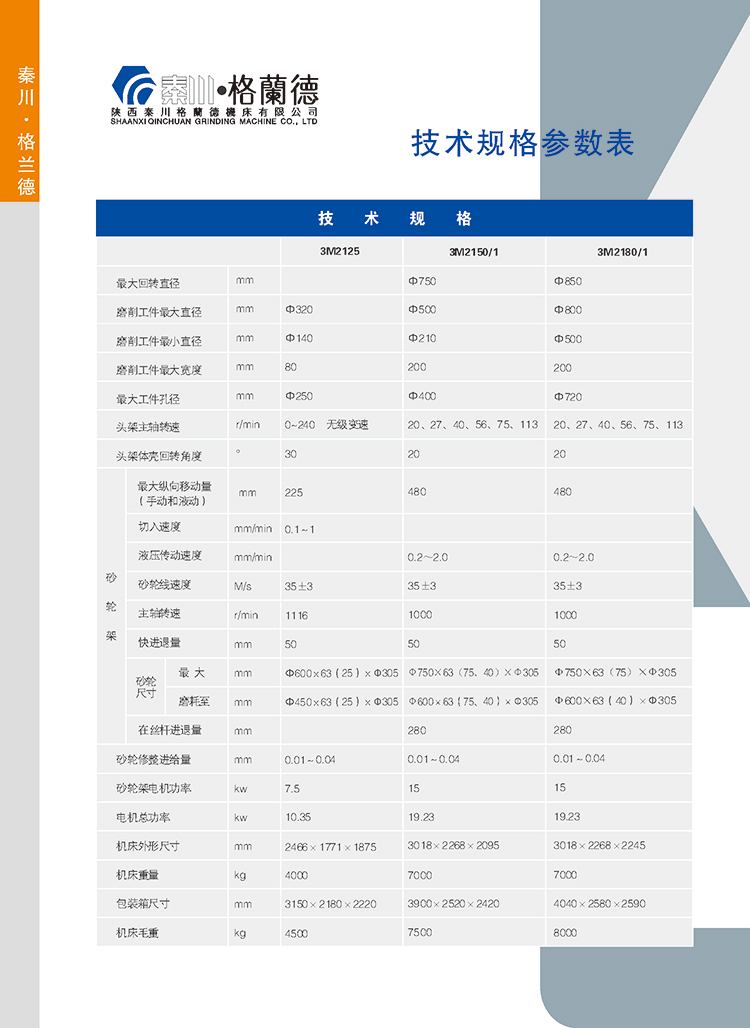Viewport: 750px width, 1028px height.
Task: Click the blue 技术规格 table header bar
Action: point(394,218)
